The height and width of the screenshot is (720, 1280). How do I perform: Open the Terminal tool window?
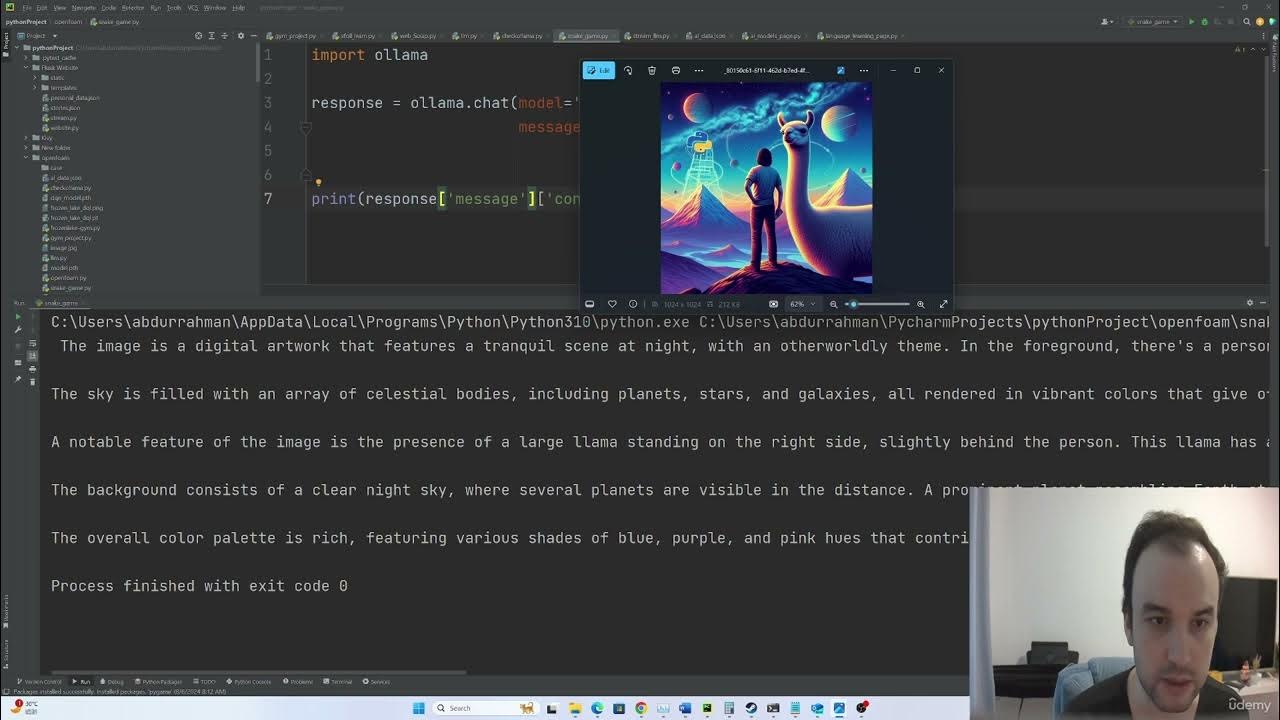(x=338, y=682)
